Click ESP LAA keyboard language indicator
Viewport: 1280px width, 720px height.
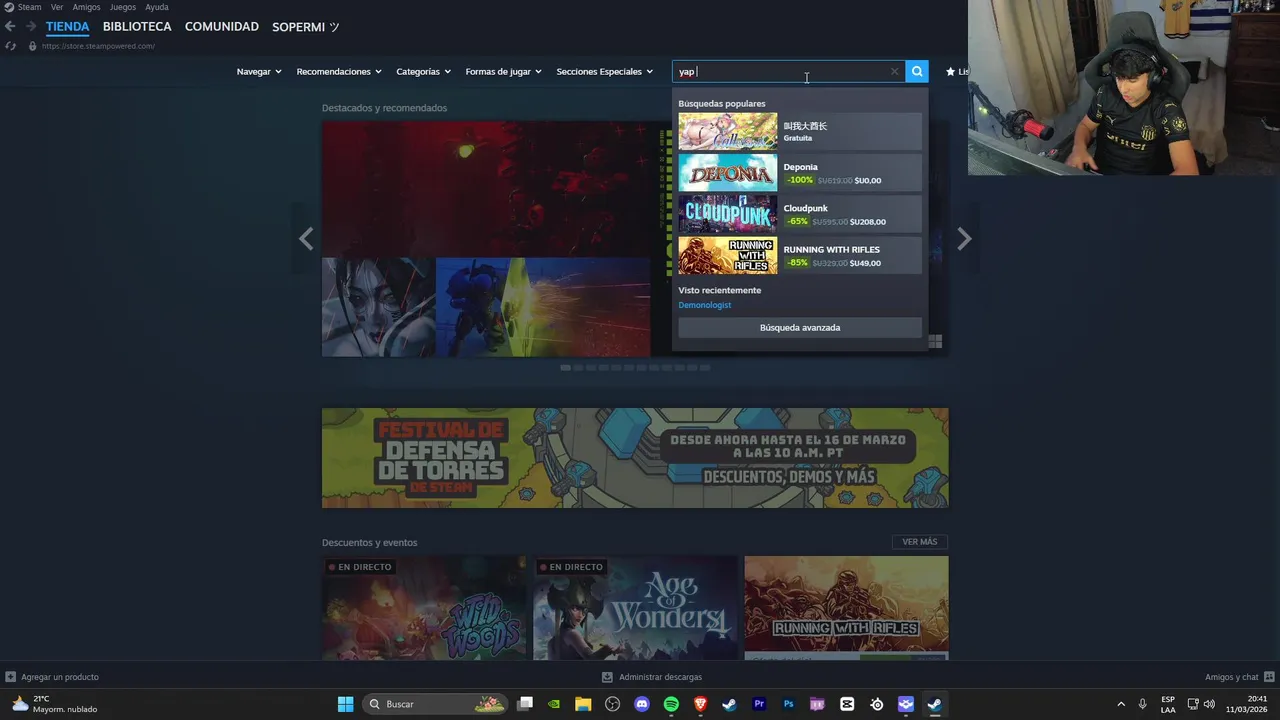(x=1168, y=704)
